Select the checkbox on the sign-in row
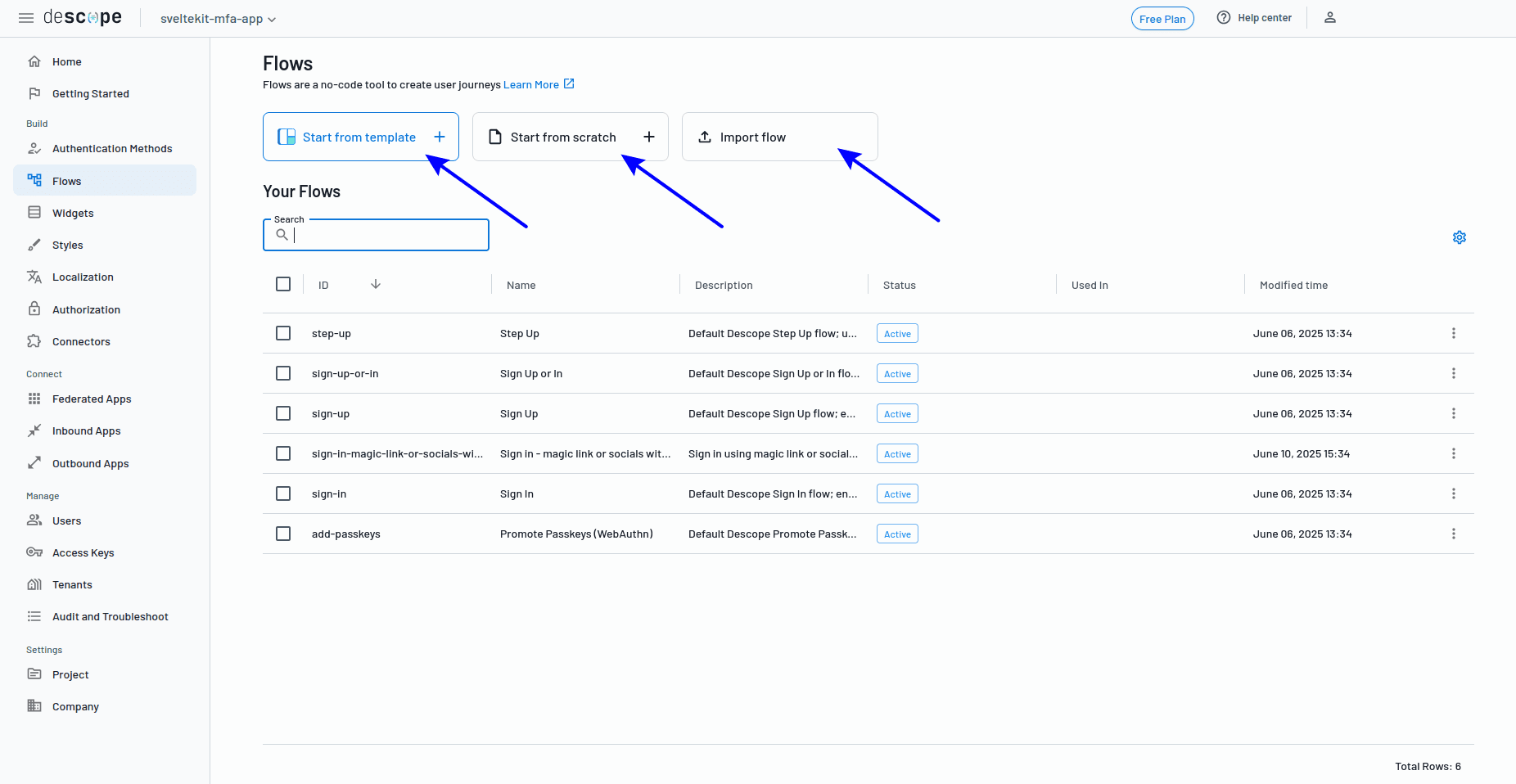1516x784 pixels. [x=283, y=493]
